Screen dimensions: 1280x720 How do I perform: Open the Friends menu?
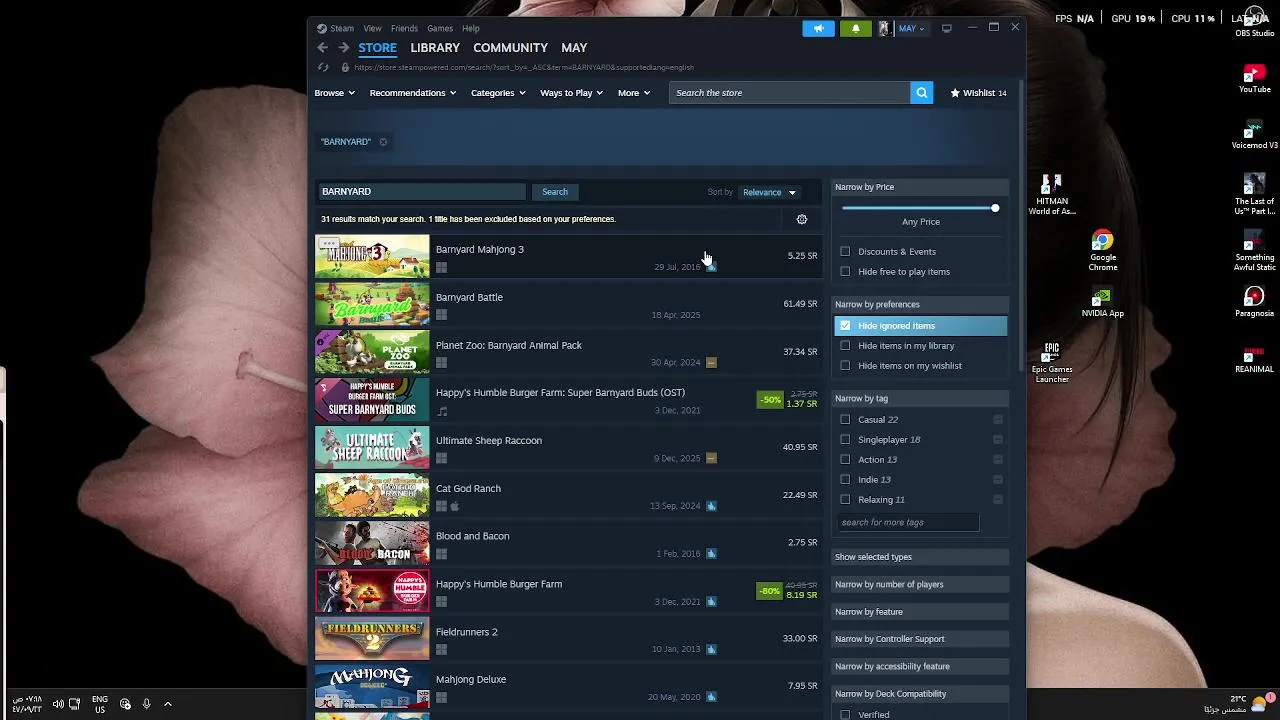click(x=404, y=29)
